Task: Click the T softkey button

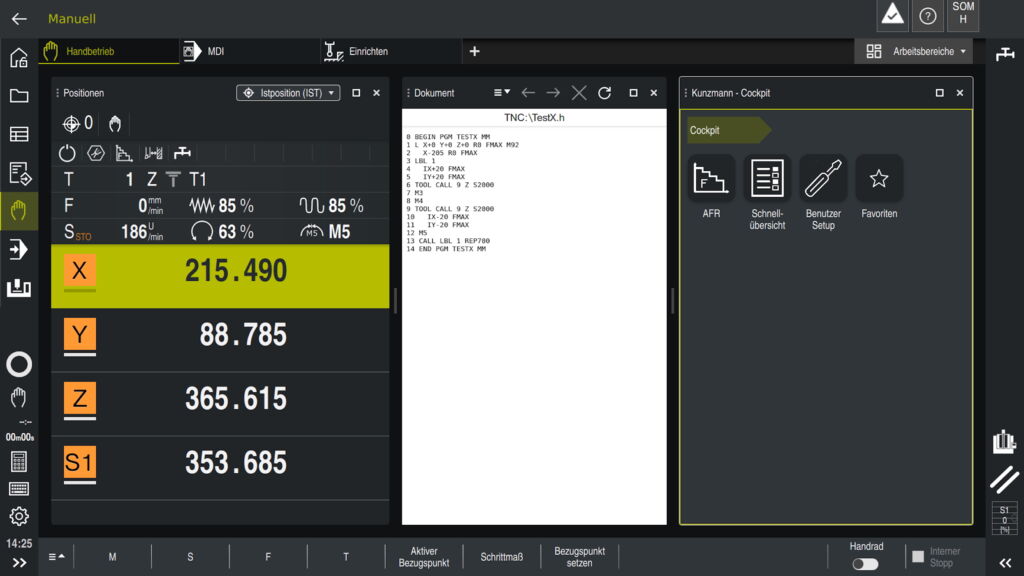Action: [x=345, y=557]
